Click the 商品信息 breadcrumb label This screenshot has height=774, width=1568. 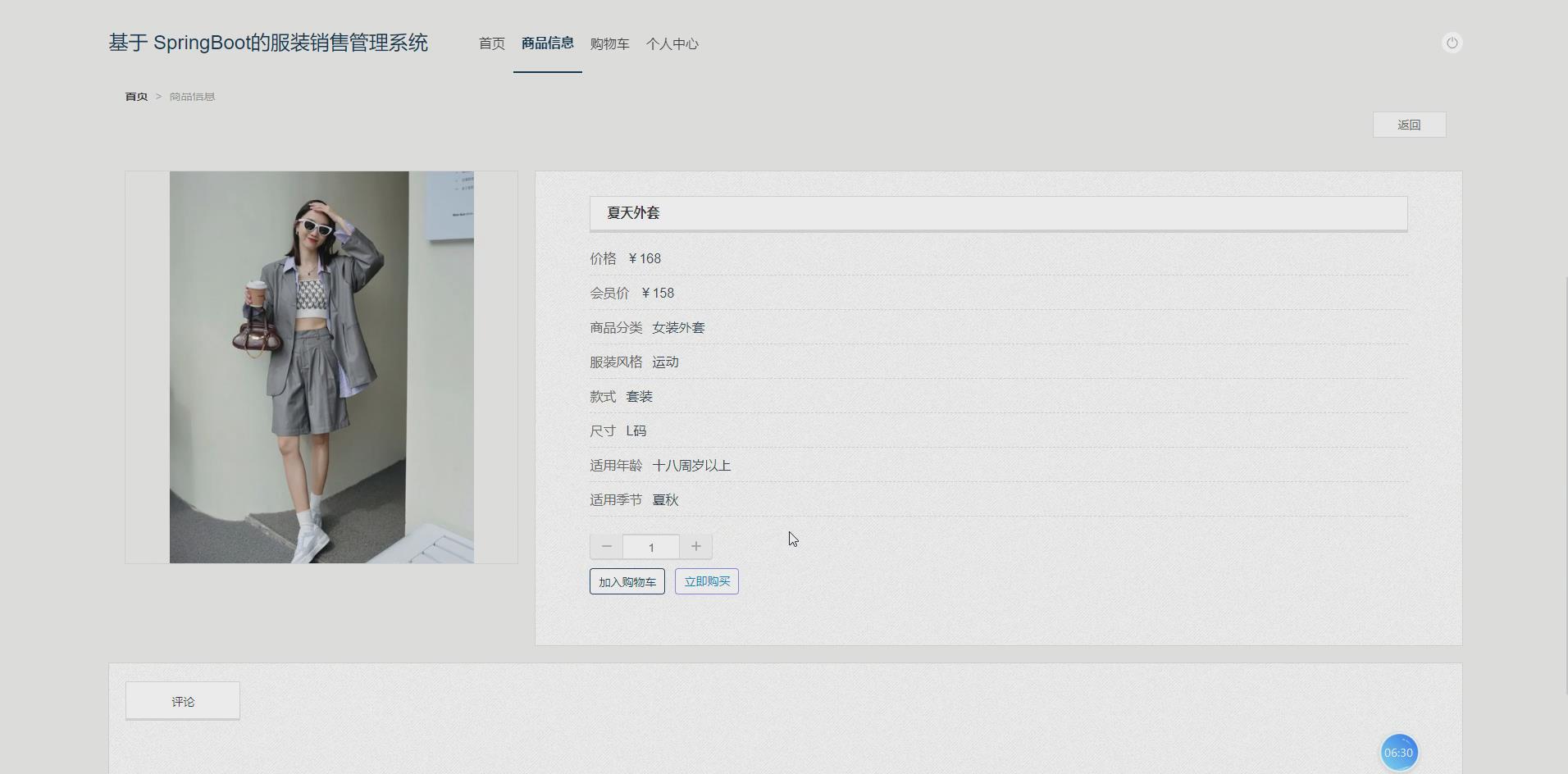(x=191, y=96)
